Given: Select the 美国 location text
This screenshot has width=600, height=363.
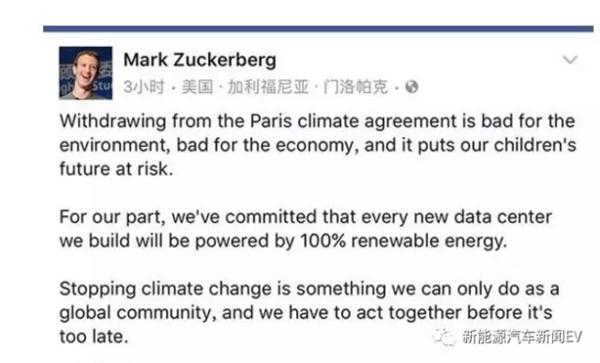Looking at the screenshot, I should [x=197, y=87].
